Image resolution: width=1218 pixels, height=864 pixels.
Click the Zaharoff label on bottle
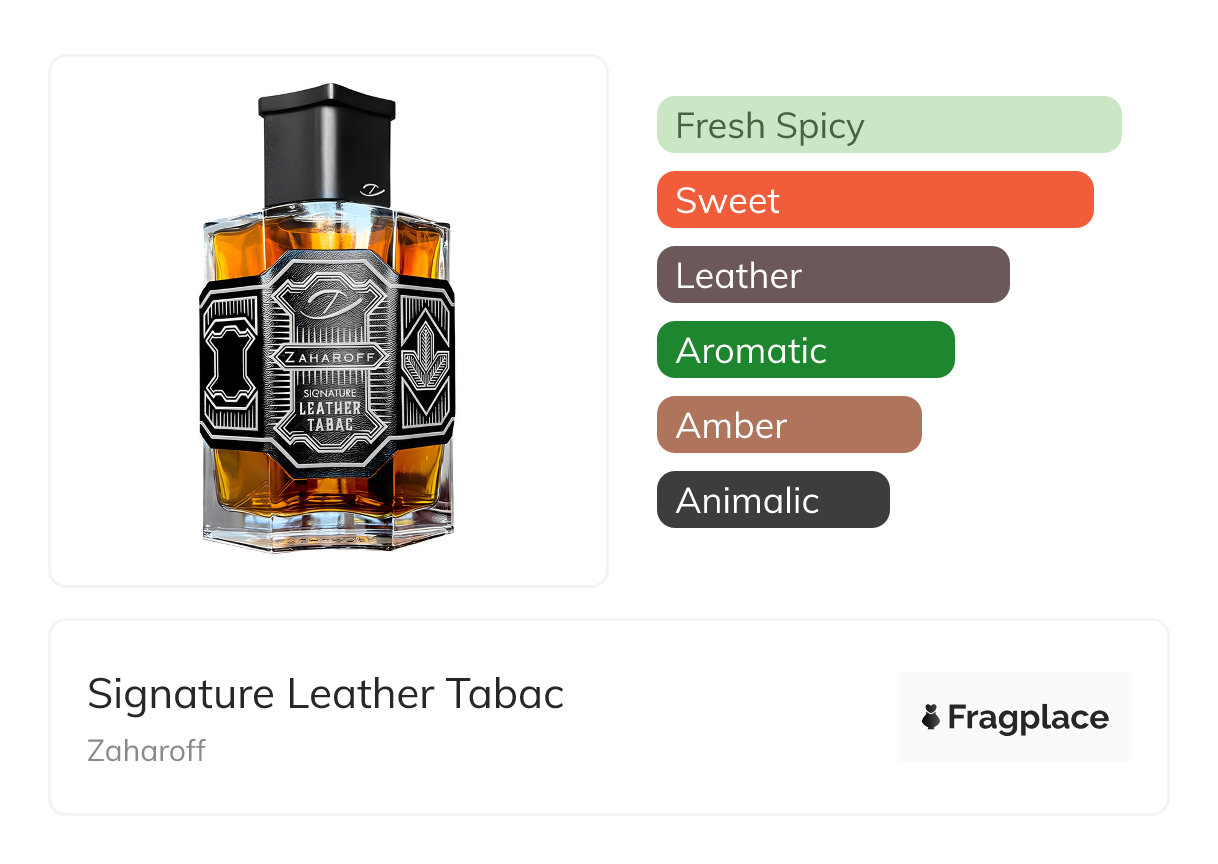pos(327,355)
